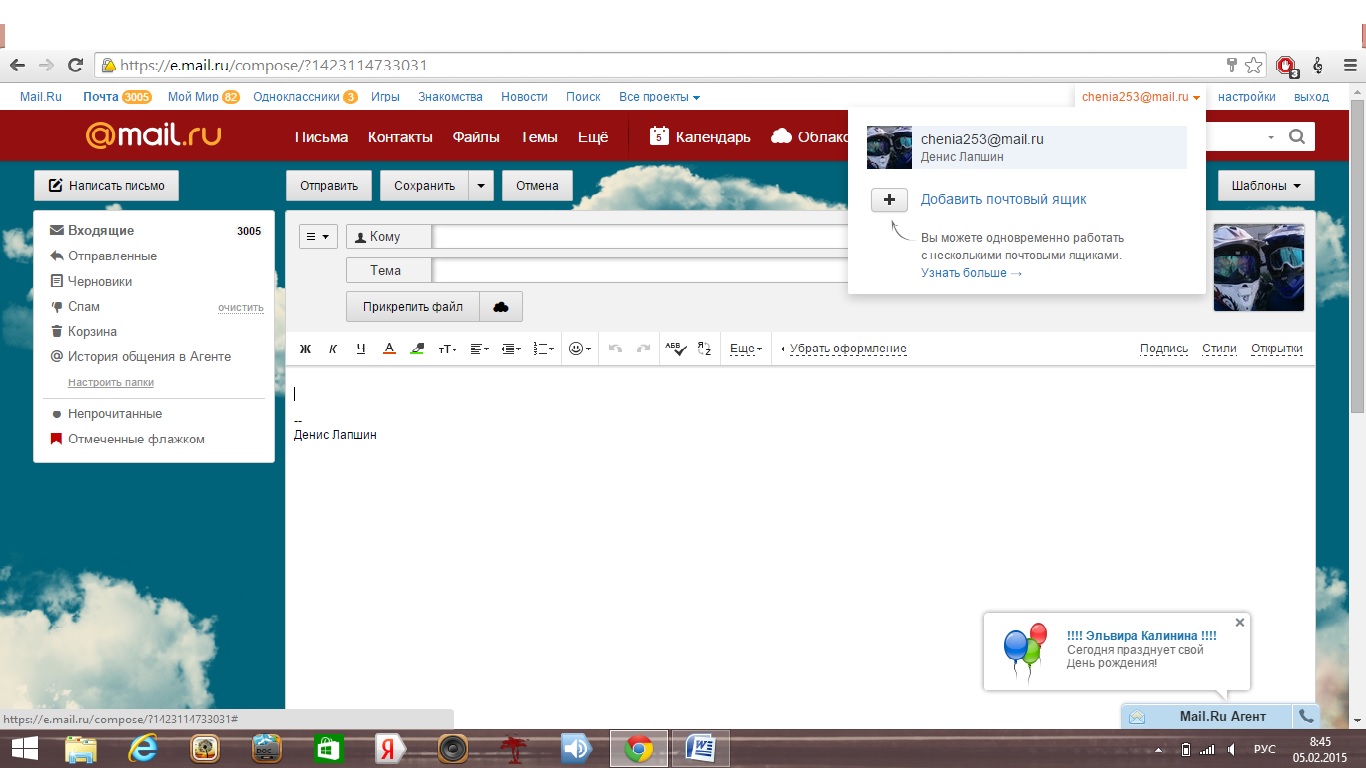Viewport: 1366px width, 768px height.
Task: Open the Корзина folder
Action: coord(92,332)
